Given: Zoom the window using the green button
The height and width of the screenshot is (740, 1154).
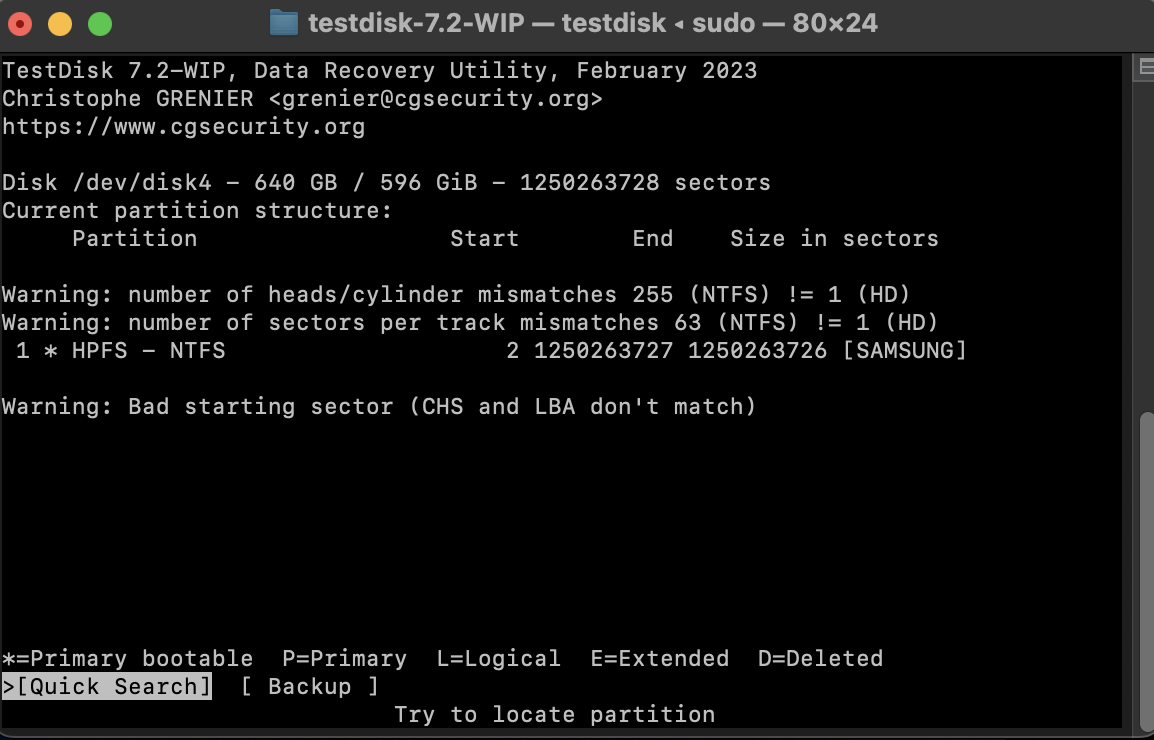Looking at the screenshot, I should pos(100,24).
